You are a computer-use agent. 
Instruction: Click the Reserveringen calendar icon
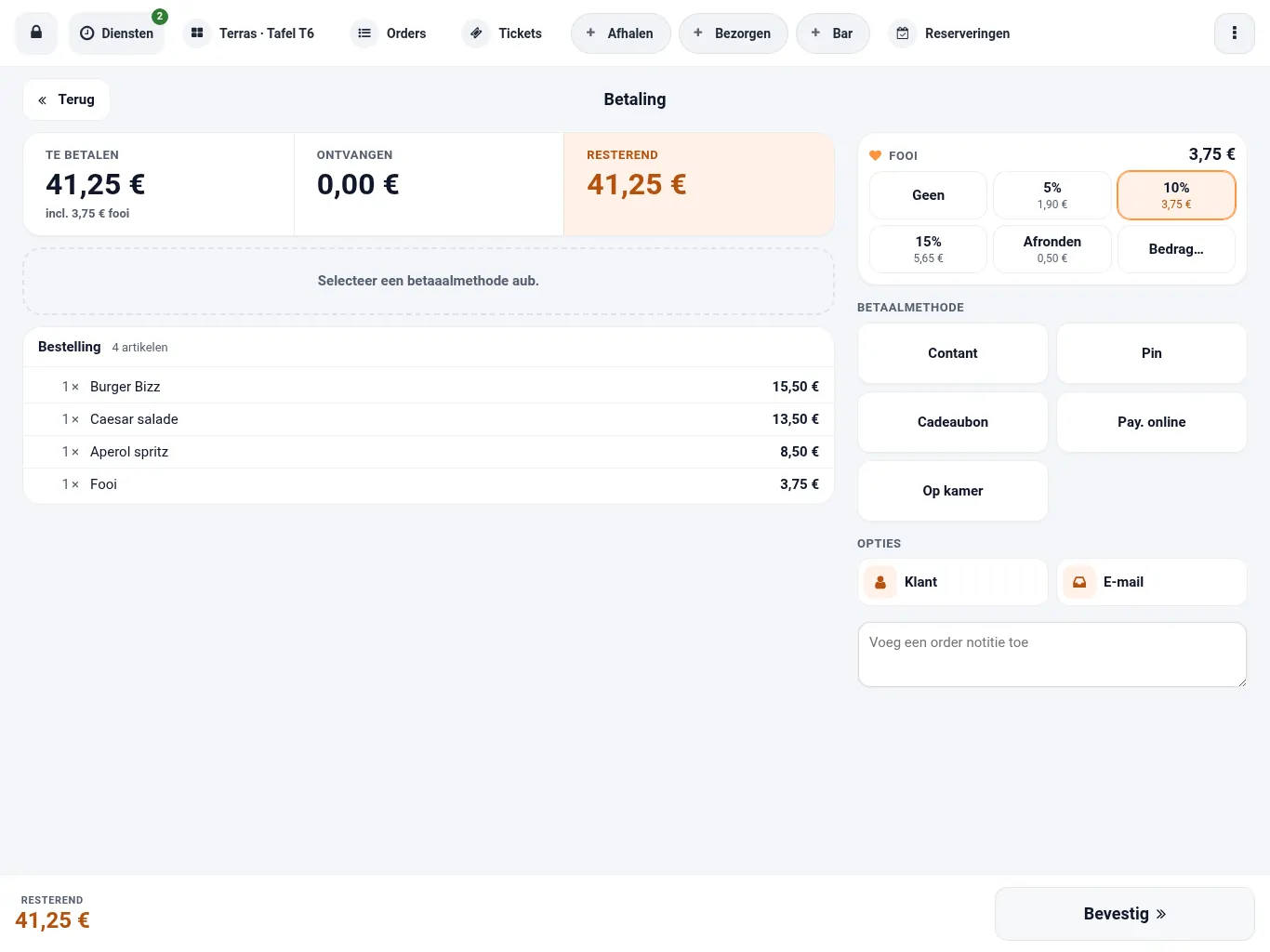[903, 33]
